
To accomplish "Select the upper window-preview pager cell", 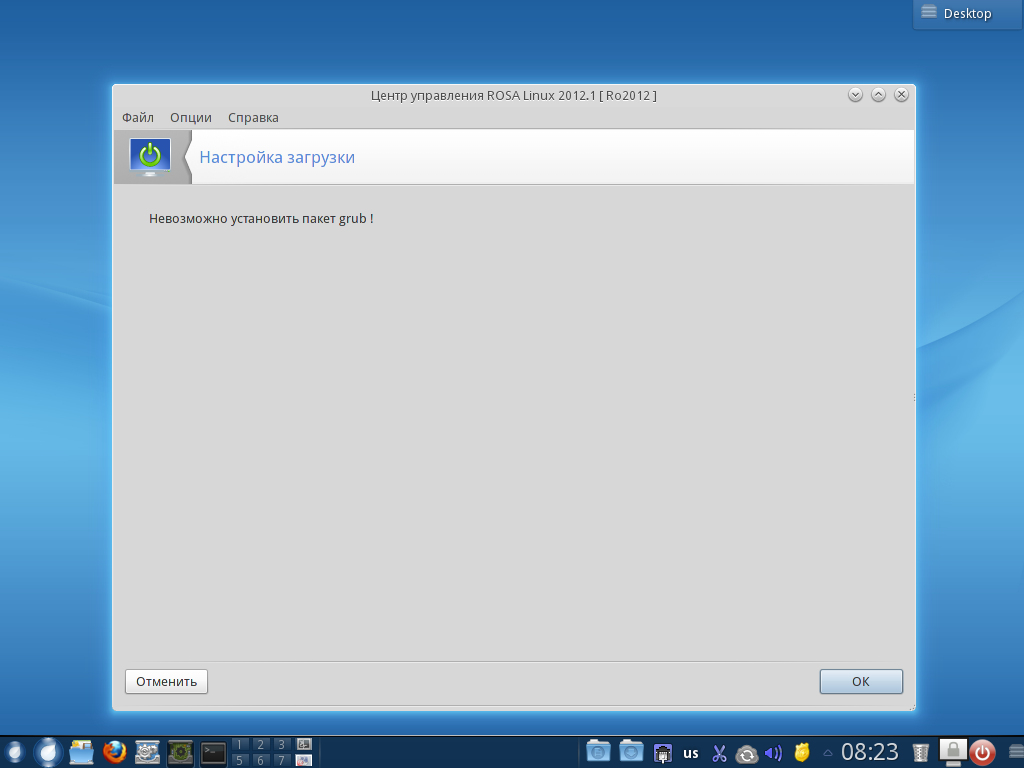I will click(x=304, y=744).
